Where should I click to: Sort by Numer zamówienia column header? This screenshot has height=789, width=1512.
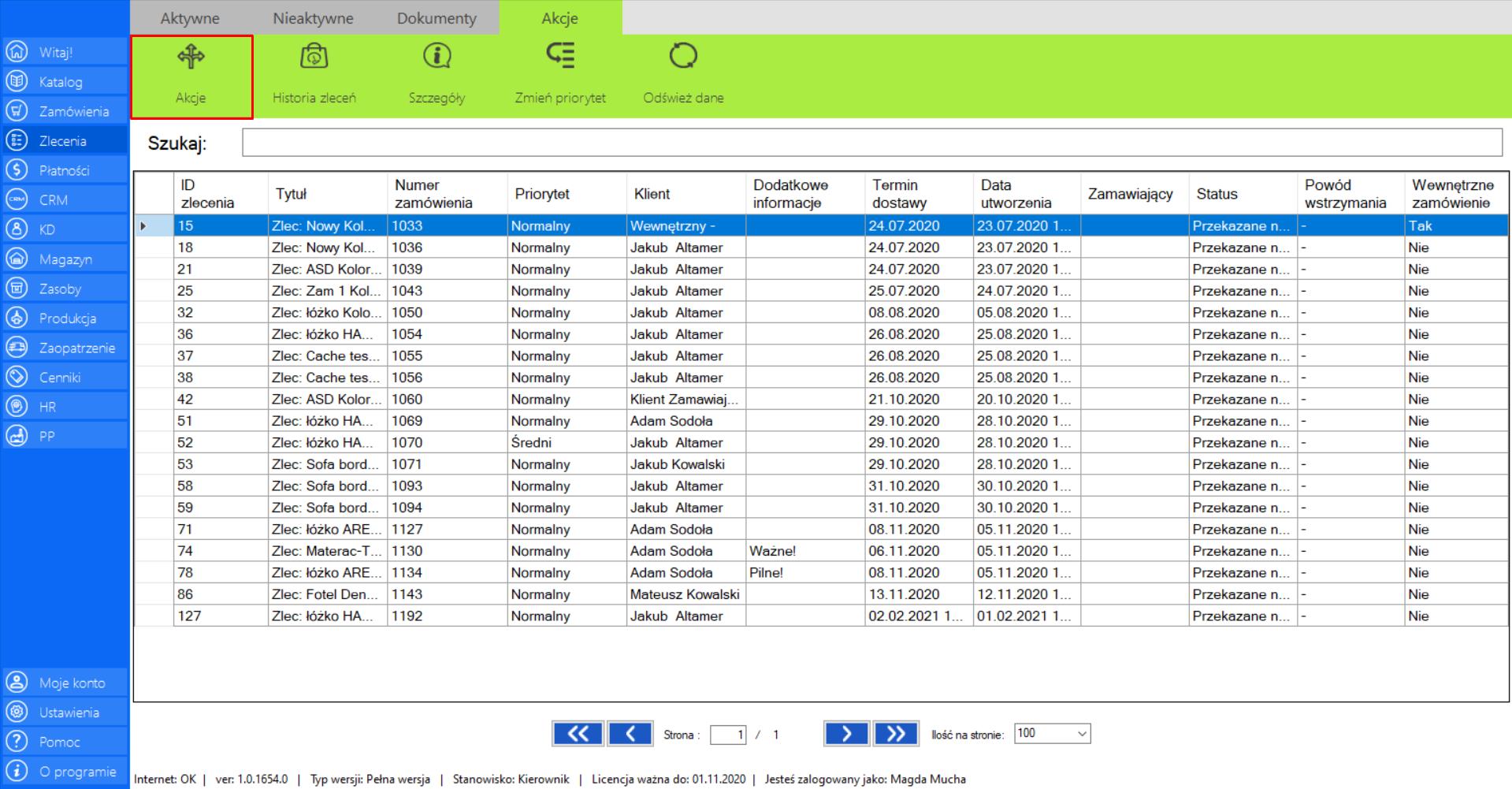coord(448,194)
